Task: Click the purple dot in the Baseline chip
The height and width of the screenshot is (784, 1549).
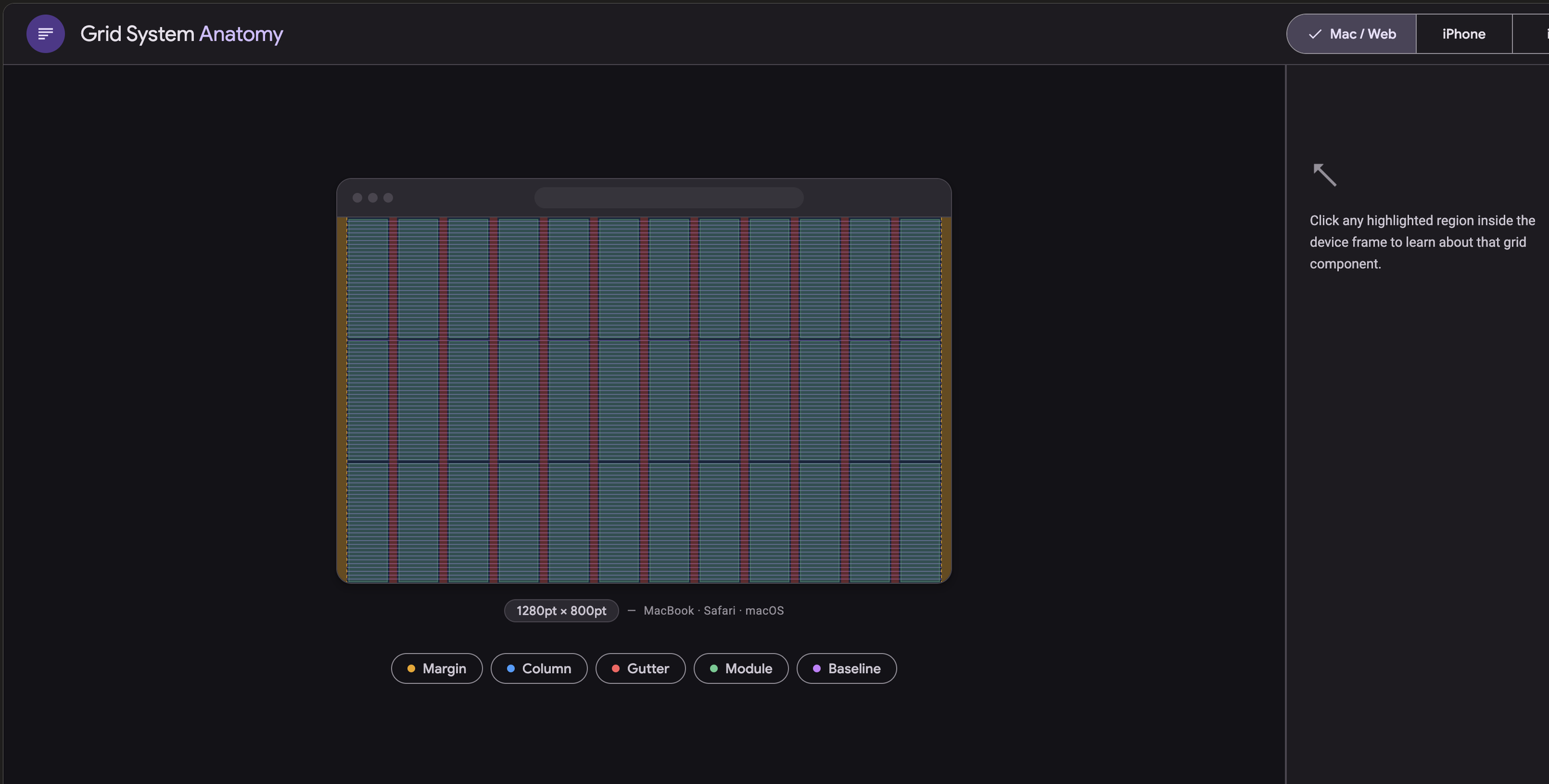Action: [x=817, y=668]
